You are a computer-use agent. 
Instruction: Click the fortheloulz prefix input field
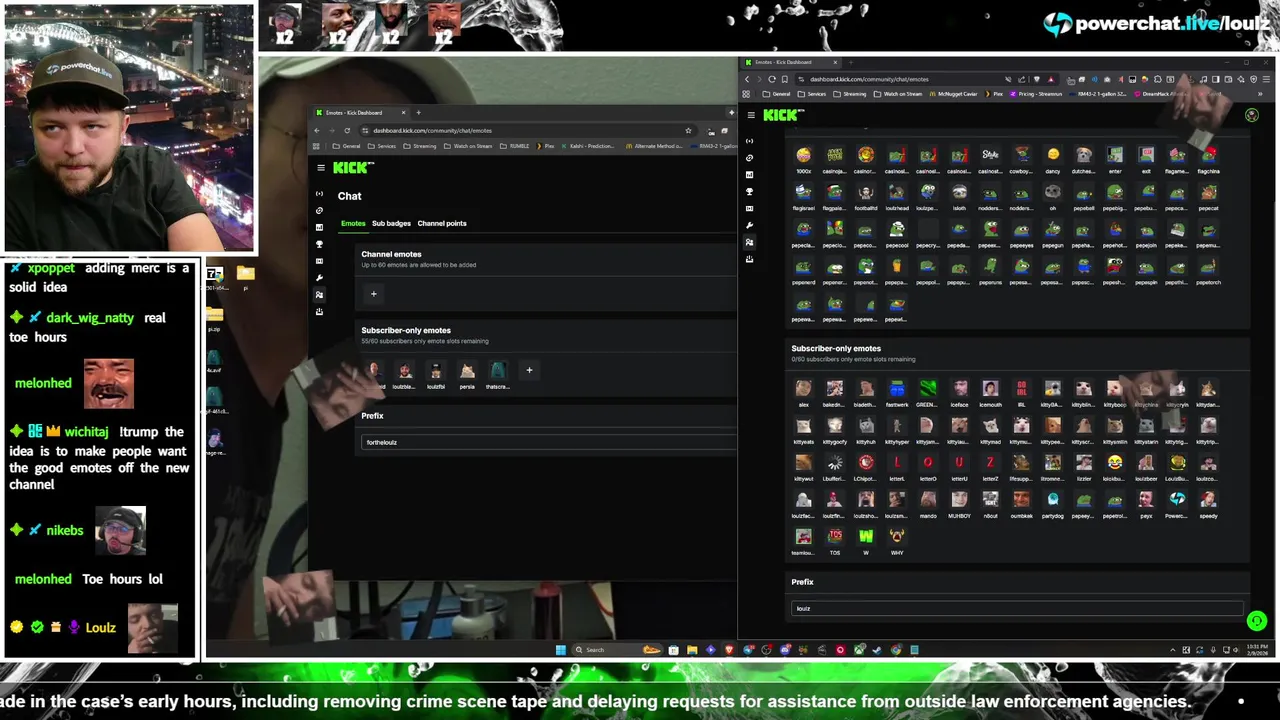(548, 442)
